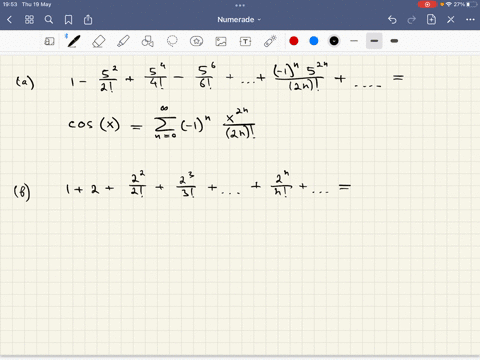This screenshot has height=360, width=480.
Task: Redo the last undone action
Action: tap(412, 20)
